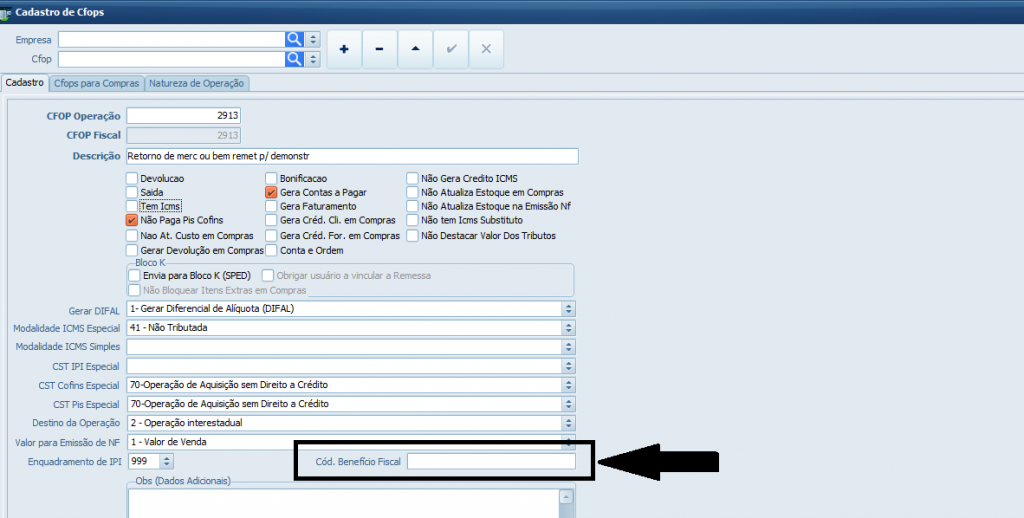Tick the Bonificacao checkbox

click(x=271, y=178)
